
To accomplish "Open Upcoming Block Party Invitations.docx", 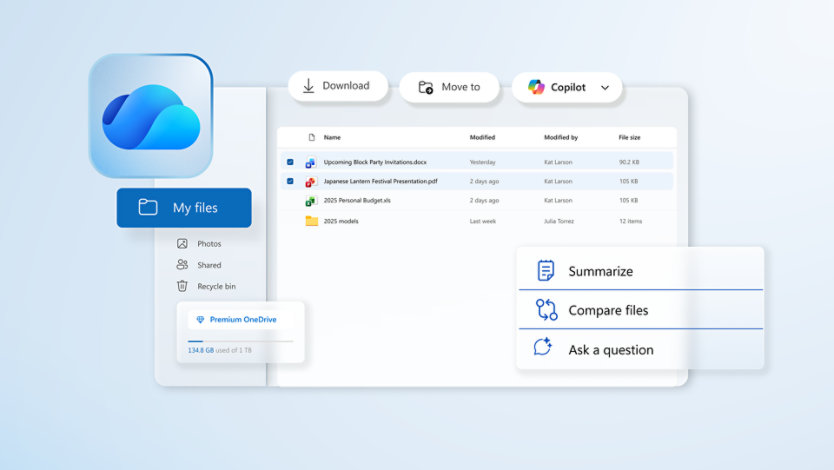I will 375,162.
